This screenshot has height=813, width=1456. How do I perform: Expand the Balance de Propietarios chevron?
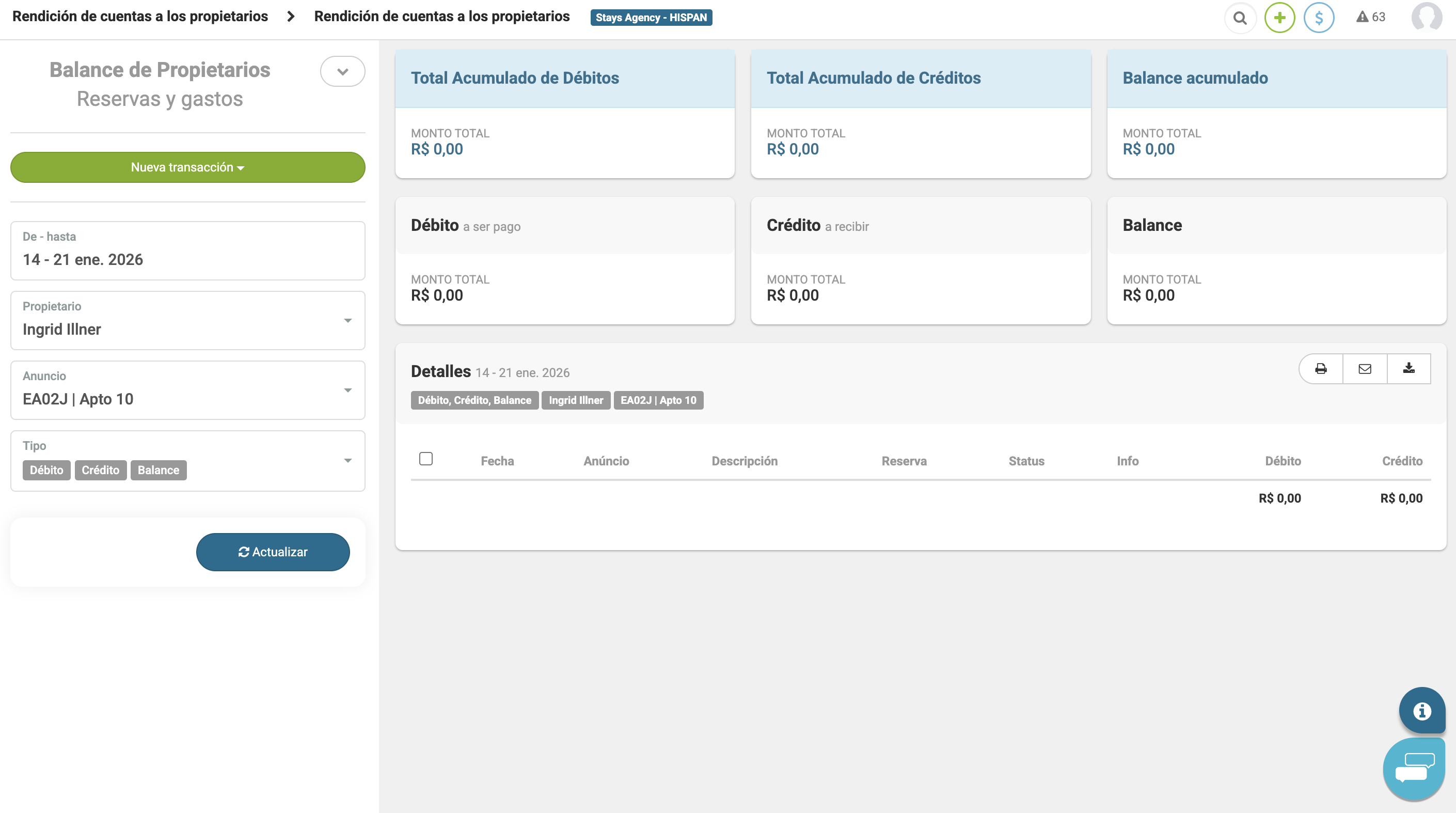tap(342, 71)
